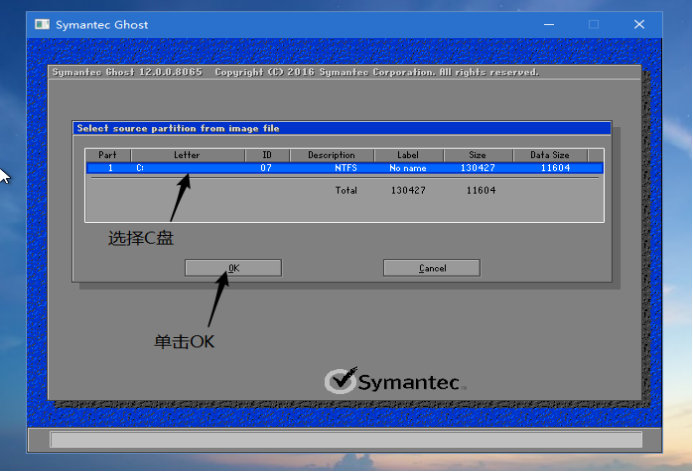Click the Part column header
The width and height of the screenshot is (693, 472).
coord(107,155)
